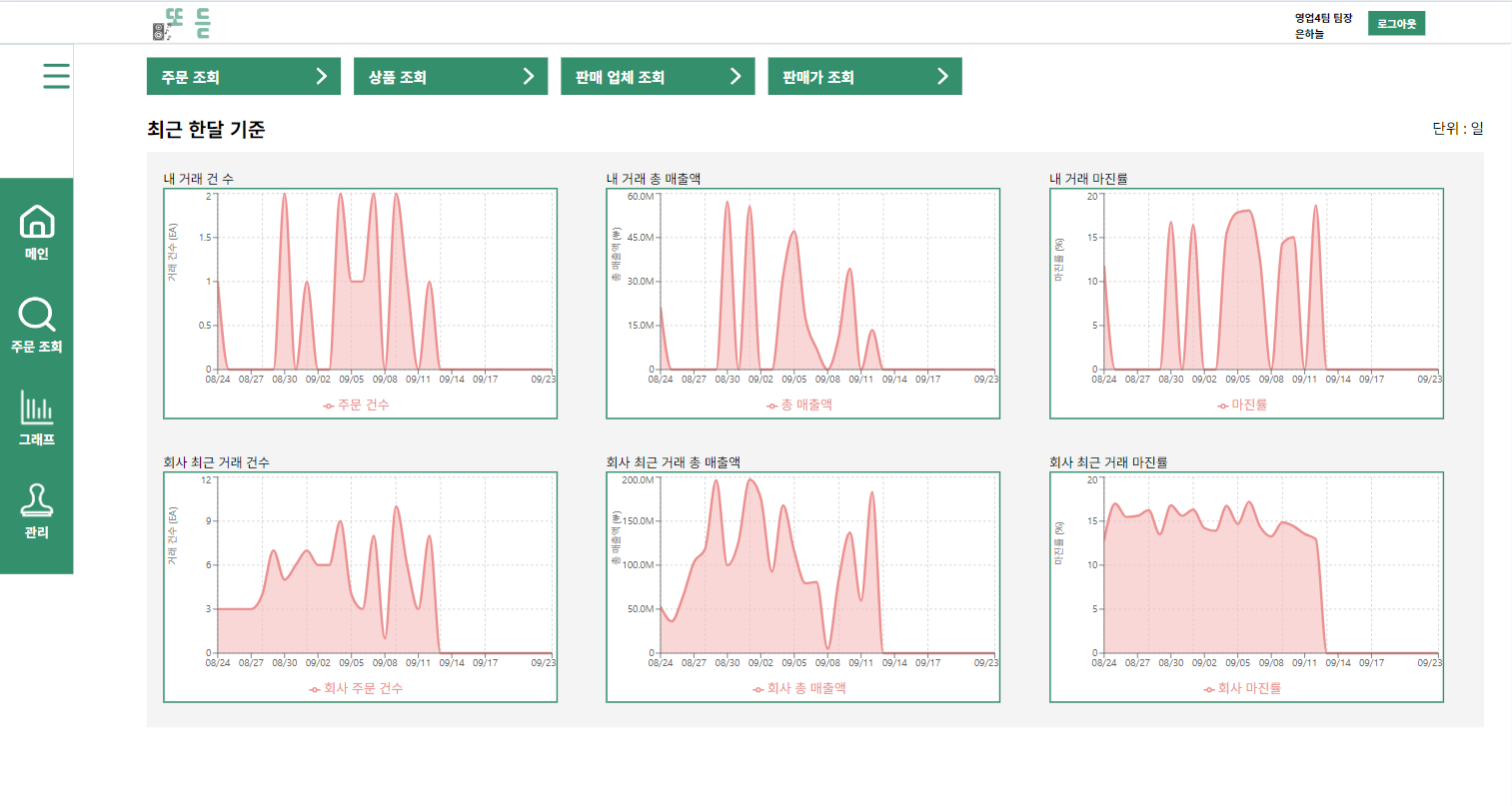The image size is (1512, 806).
Task: Click the 내 거래 마진률 chart title
Action: tap(1088, 179)
